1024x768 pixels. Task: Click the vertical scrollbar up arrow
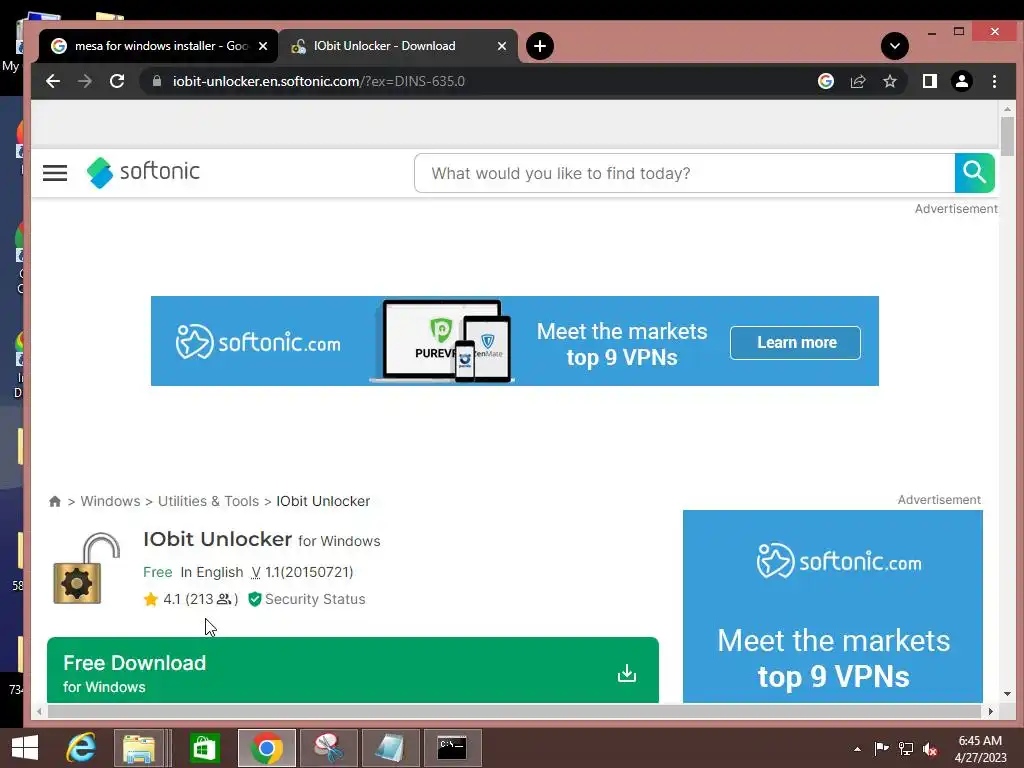[x=1007, y=109]
